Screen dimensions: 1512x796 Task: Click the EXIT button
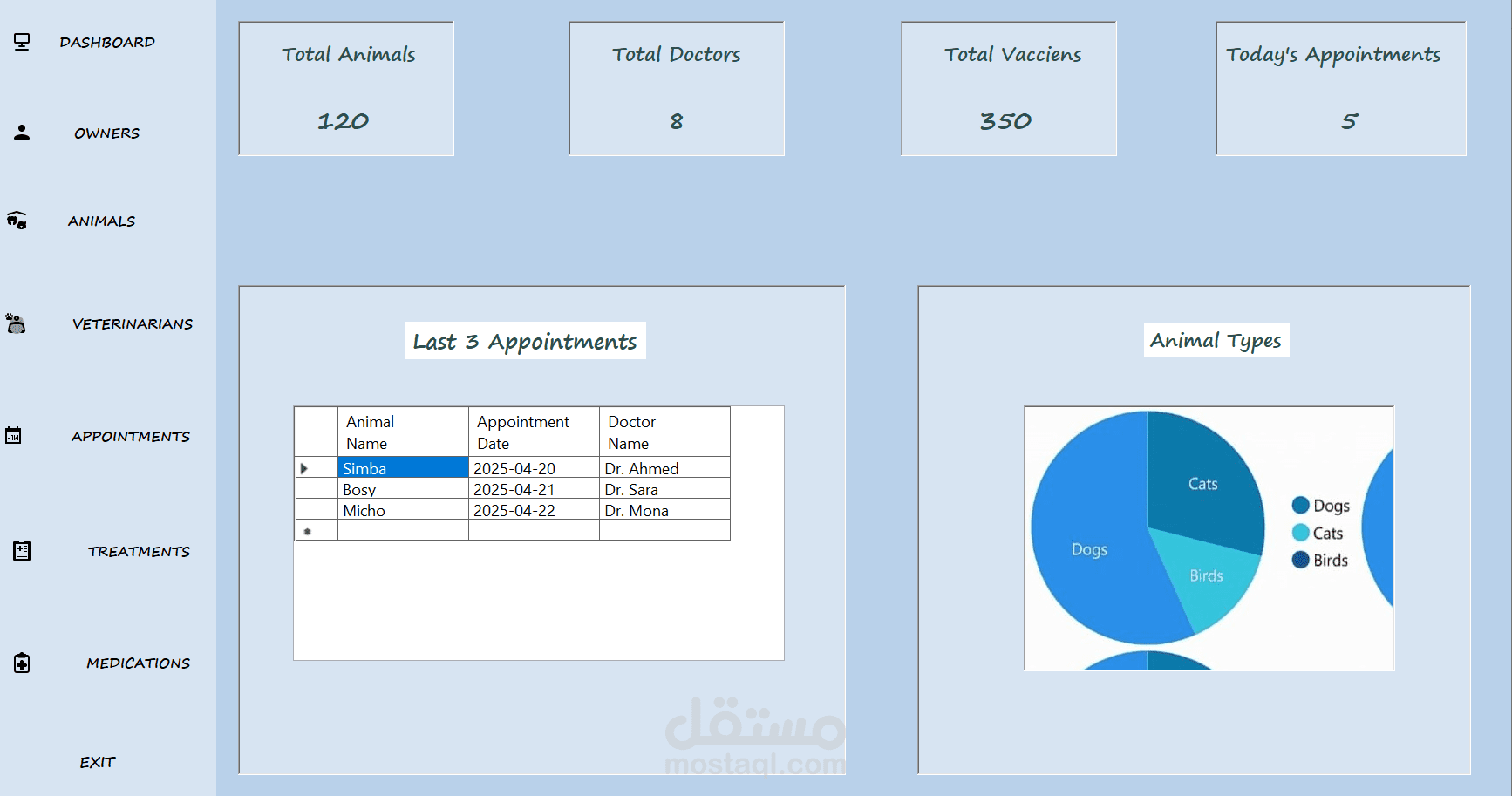(x=98, y=762)
